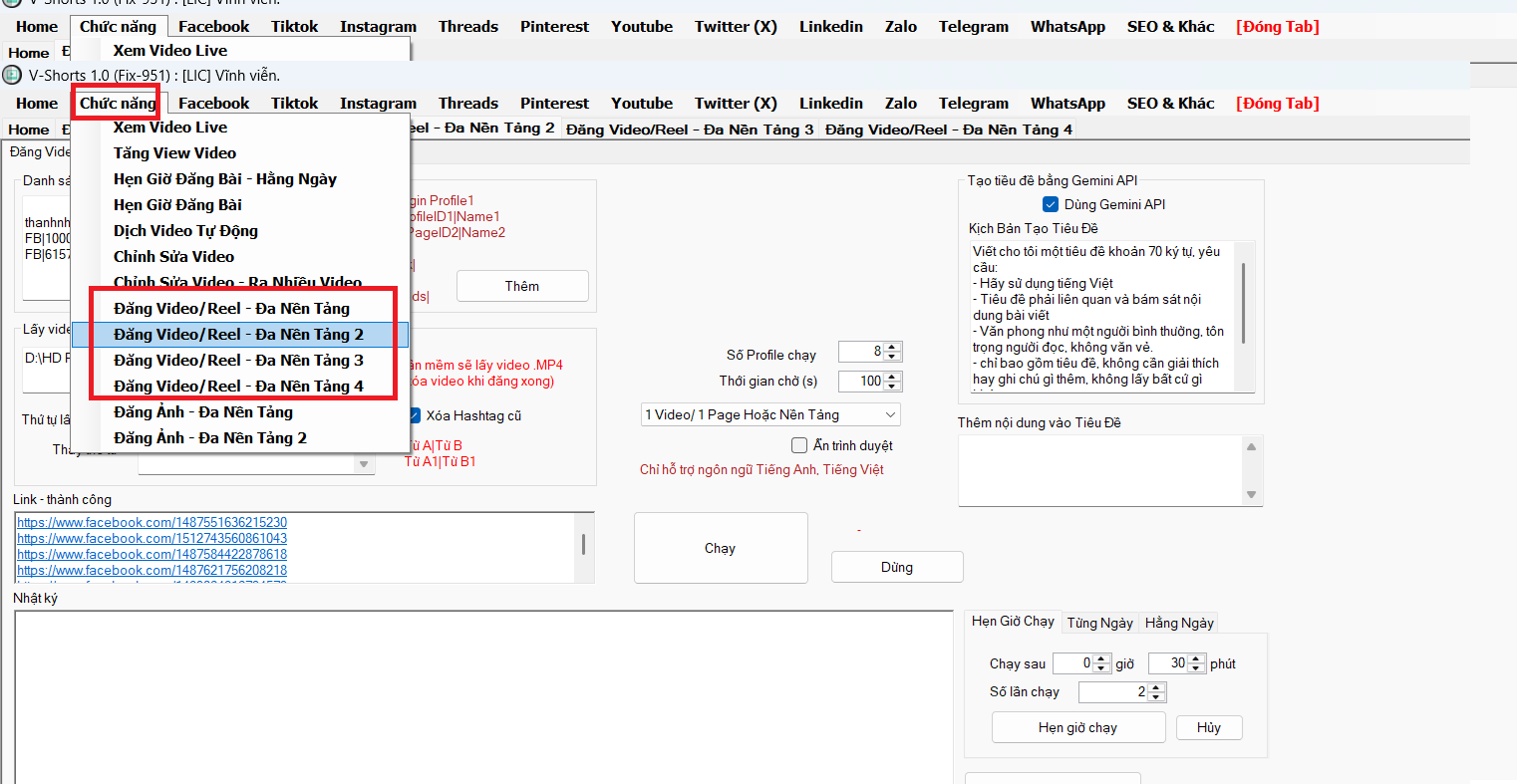Decrease the Số Profile chạy value
This screenshot has height=784, width=1517.
tap(893, 357)
